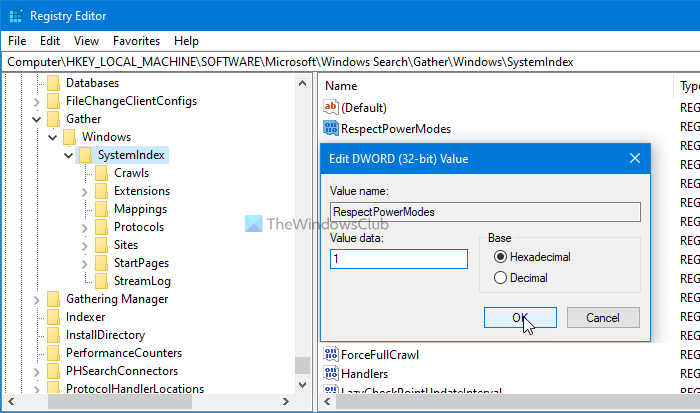Viewport: 700px width, 413px height.
Task: Click the (Default) string value icon
Action: pos(331,107)
